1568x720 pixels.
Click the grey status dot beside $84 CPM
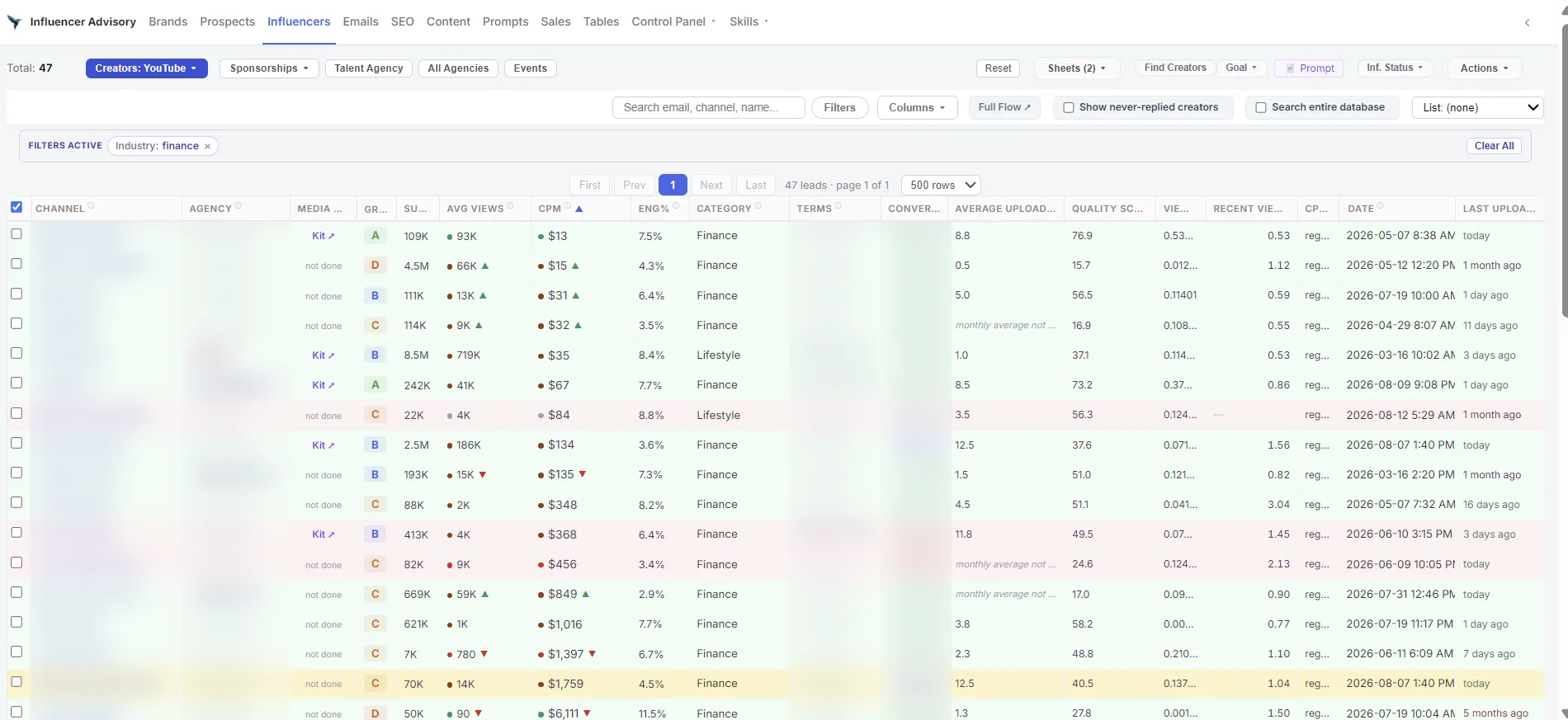point(541,416)
